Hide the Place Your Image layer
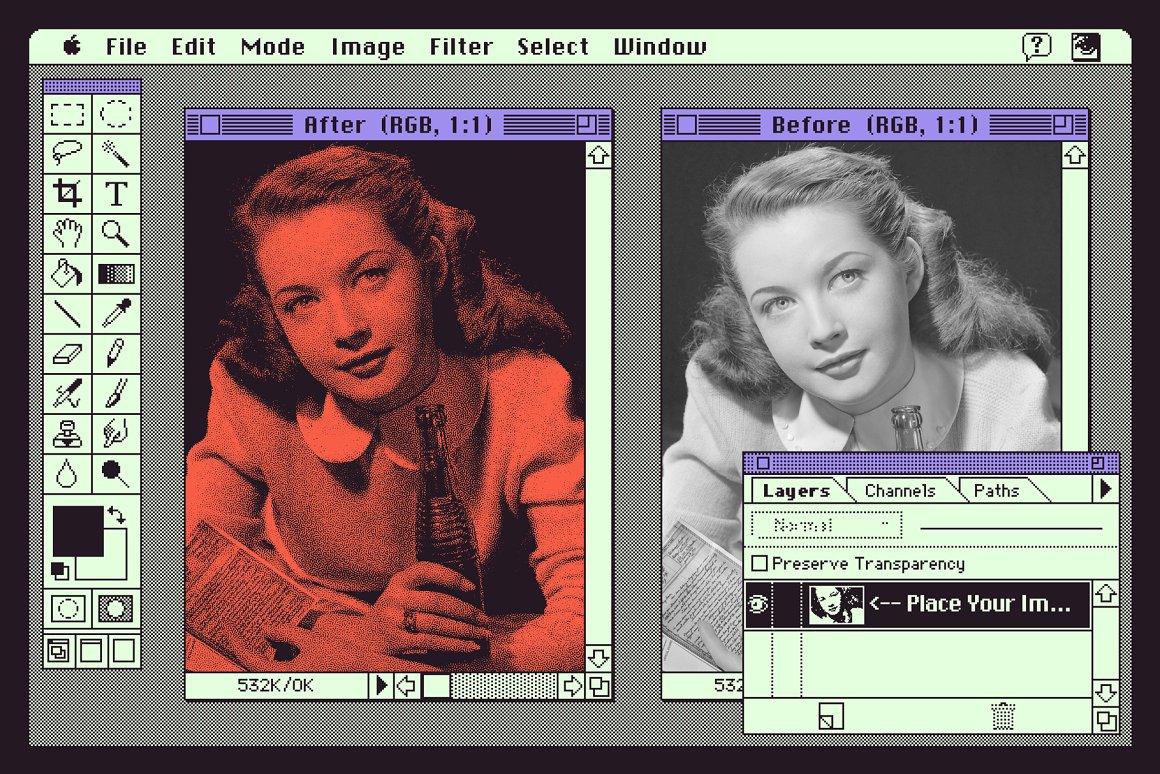 tap(758, 605)
